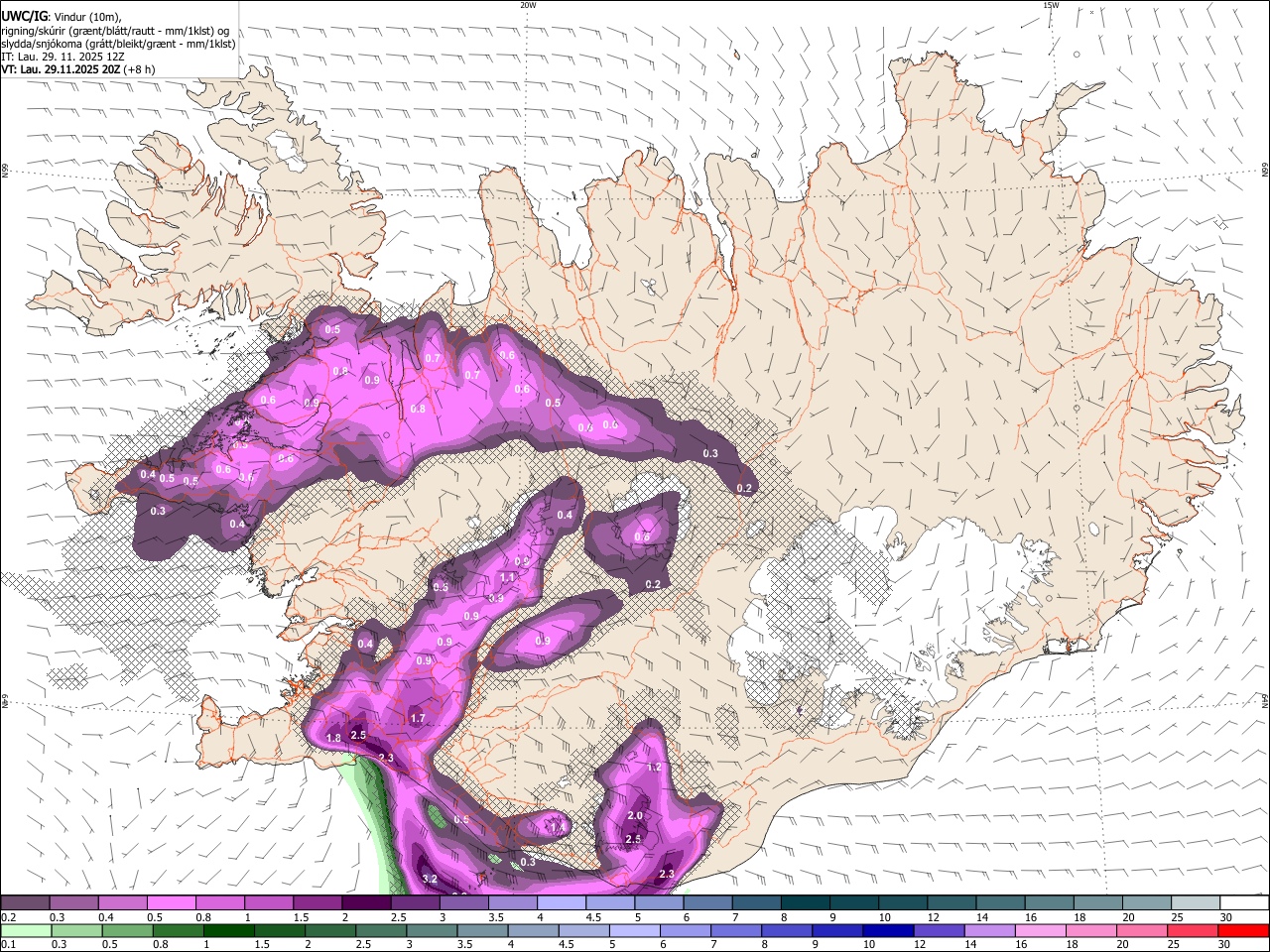
Task: Click the right-edge '64N' latitude label
Action: 1265,701
